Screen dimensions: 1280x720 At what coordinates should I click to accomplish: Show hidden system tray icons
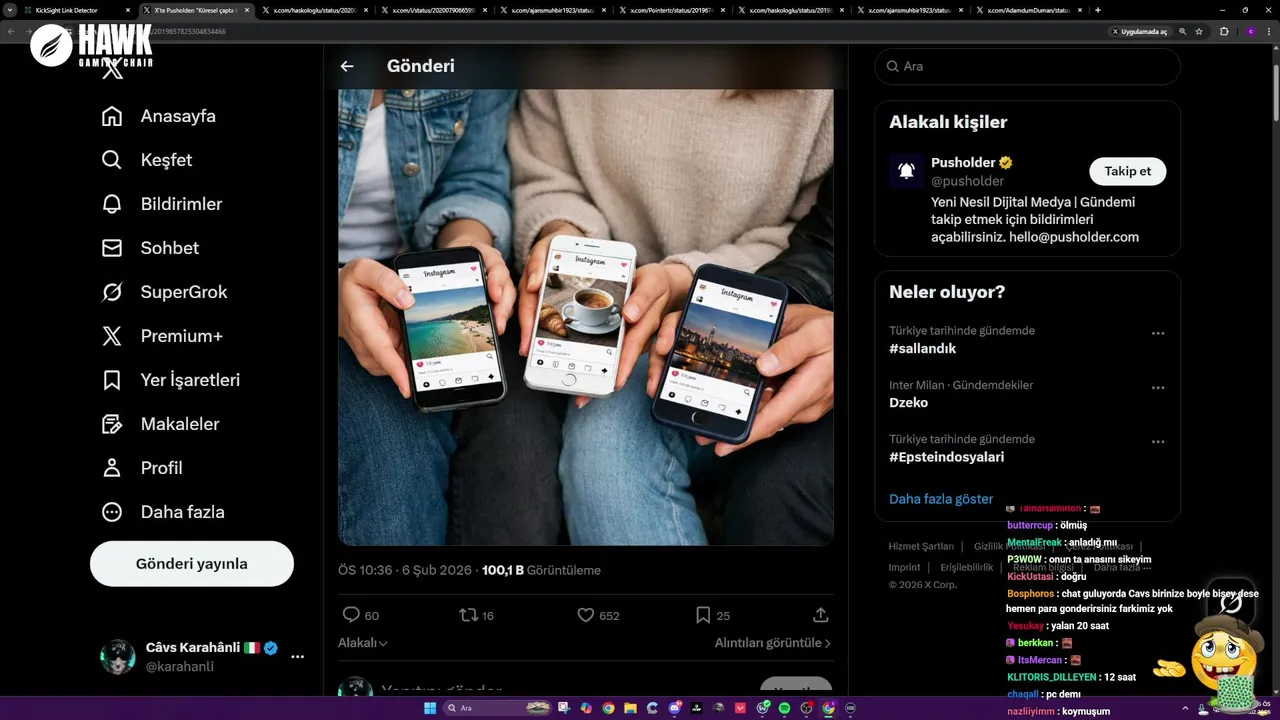1185,708
